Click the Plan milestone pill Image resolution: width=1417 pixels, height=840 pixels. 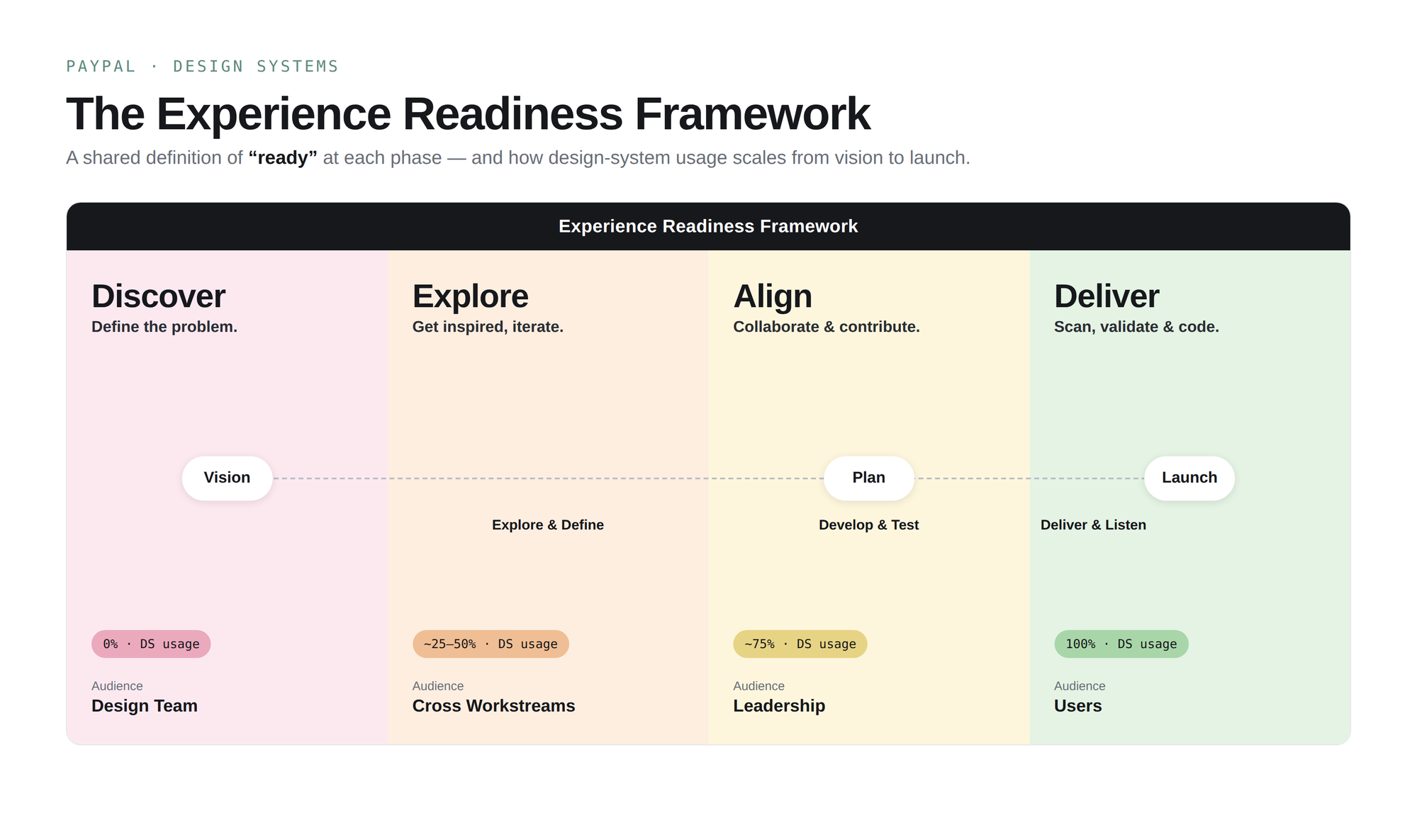pyautogui.click(x=868, y=478)
